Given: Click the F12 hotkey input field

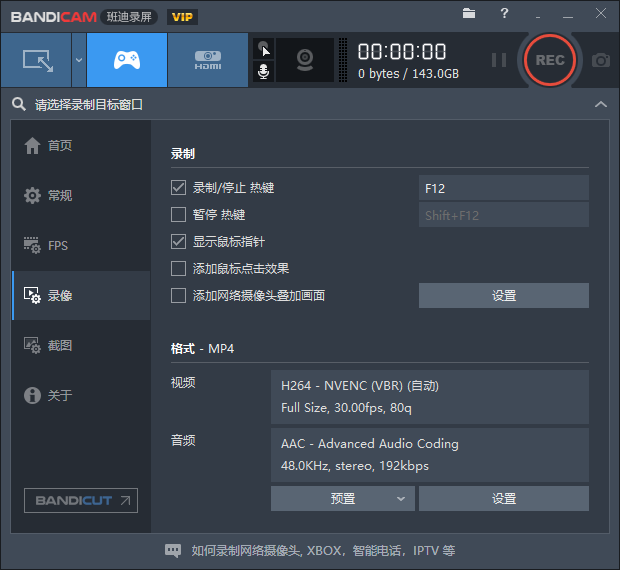Looking at the screenshot, I should click(x=503, y=188).
